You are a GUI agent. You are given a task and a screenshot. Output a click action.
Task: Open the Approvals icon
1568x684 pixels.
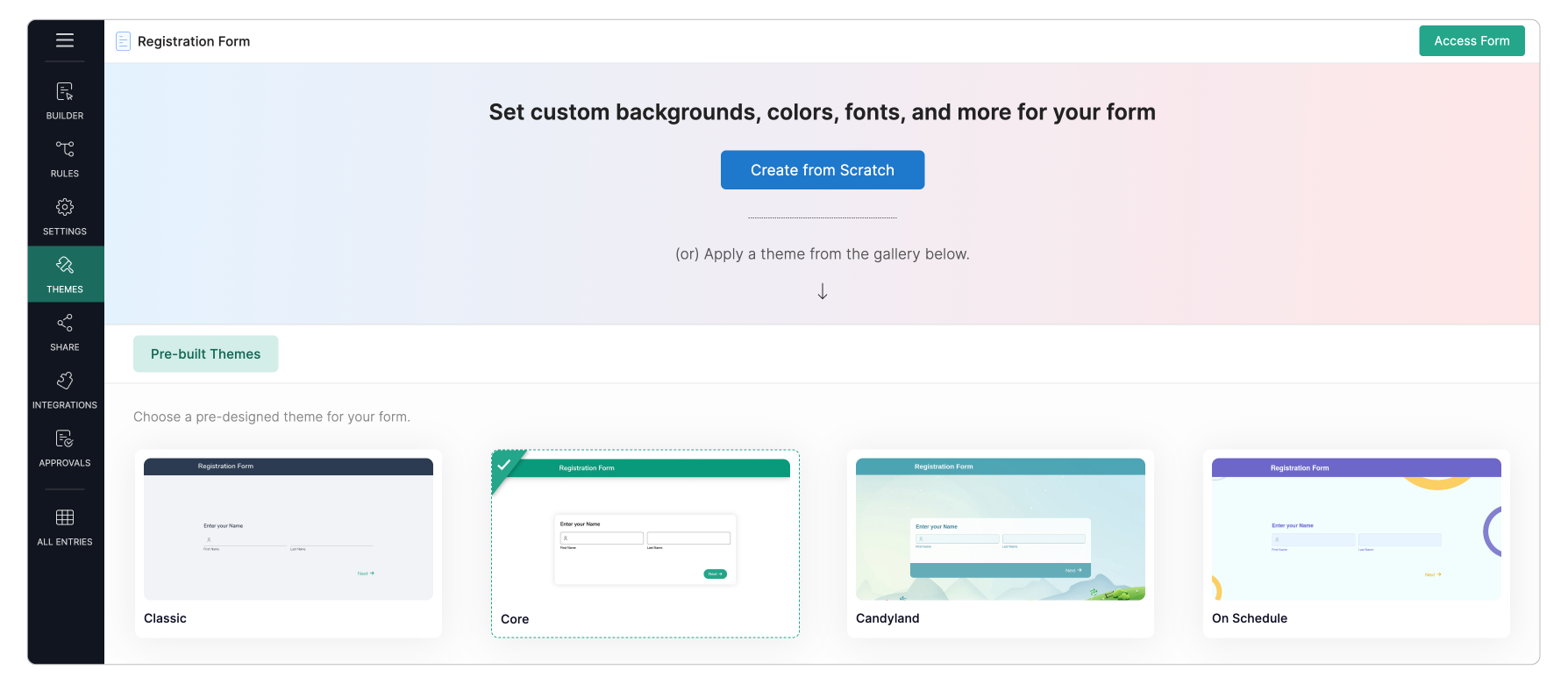(65, 438)
